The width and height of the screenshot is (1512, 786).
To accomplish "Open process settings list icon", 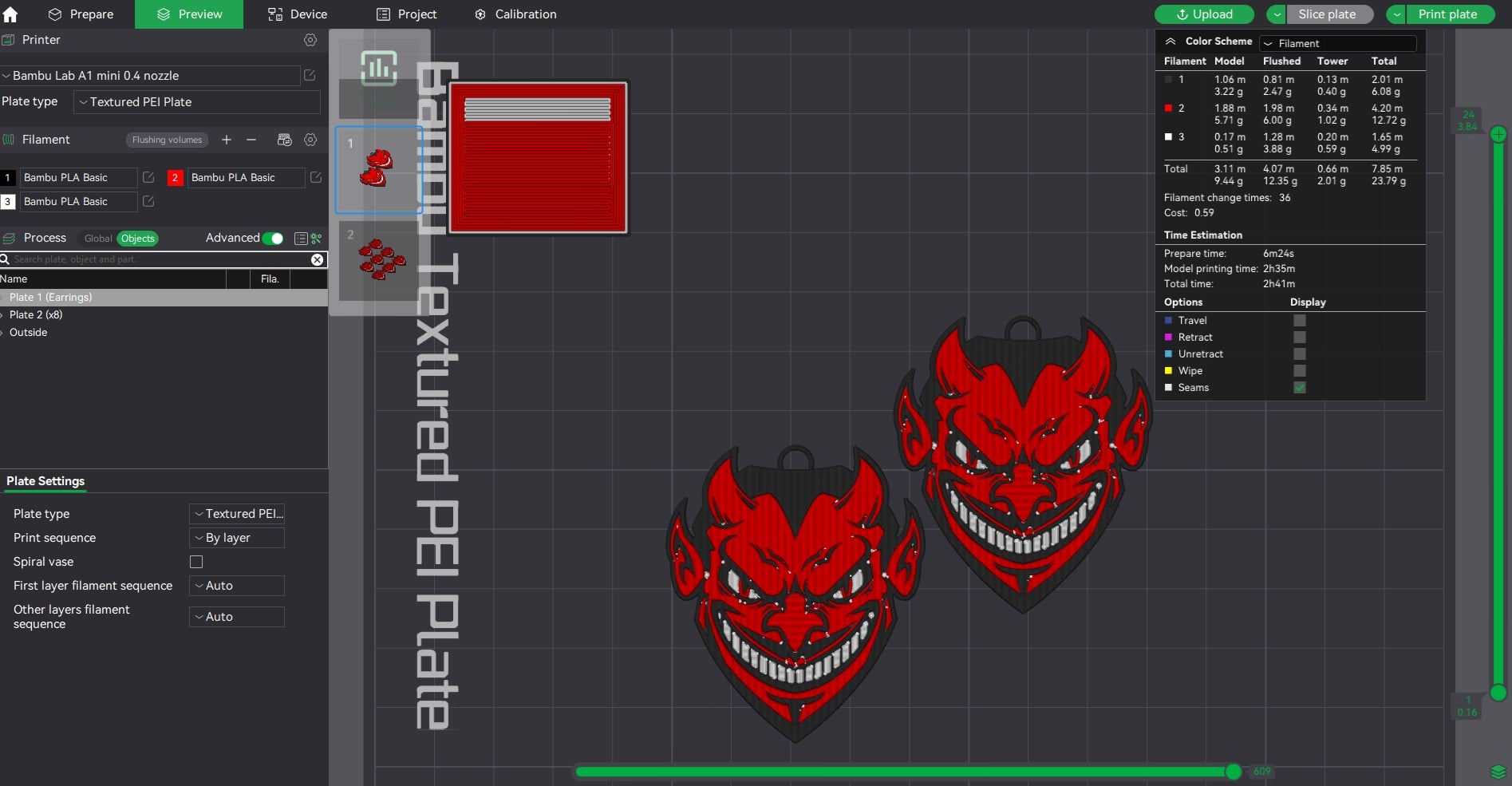I will click(301, 239).
